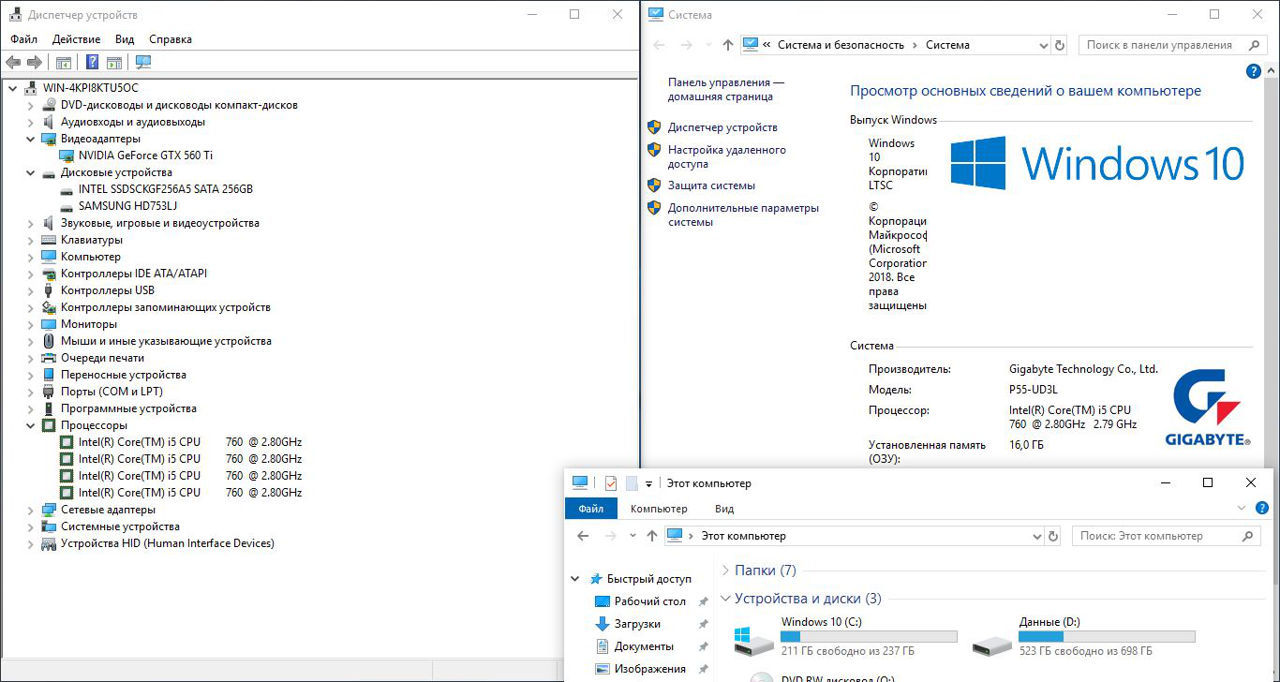
Task: Click the Device Manager back arrow icon
Action: click(x=13, y=62)
